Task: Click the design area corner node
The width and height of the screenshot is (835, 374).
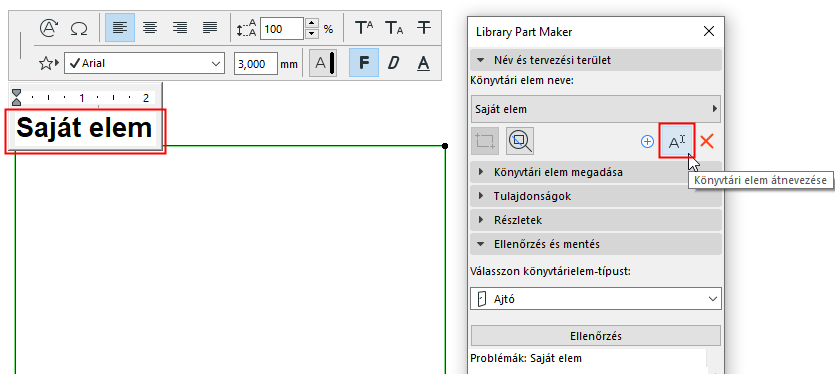Action: point(445,145)
